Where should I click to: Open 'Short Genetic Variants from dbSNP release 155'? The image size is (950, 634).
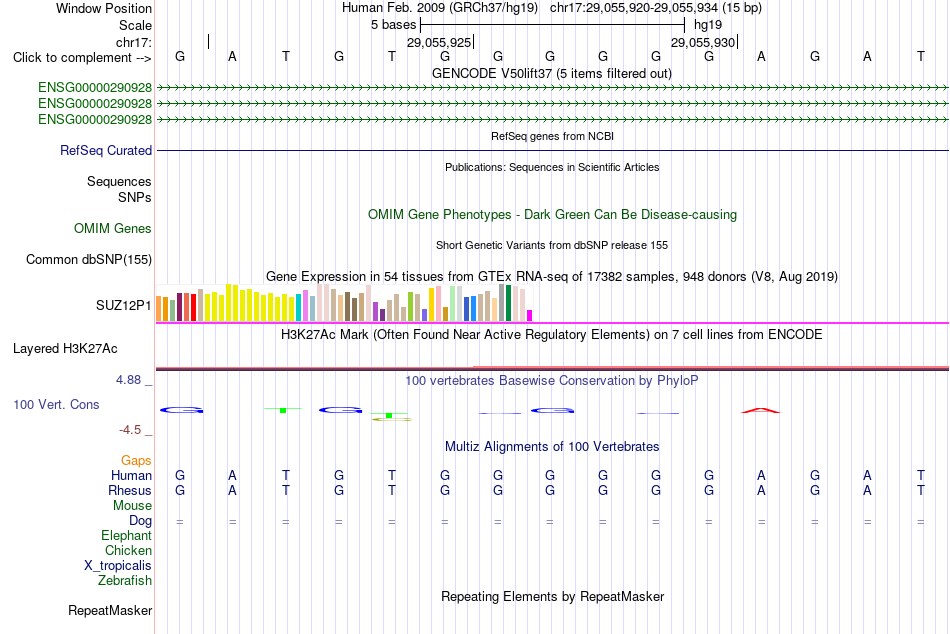(552, 245)
